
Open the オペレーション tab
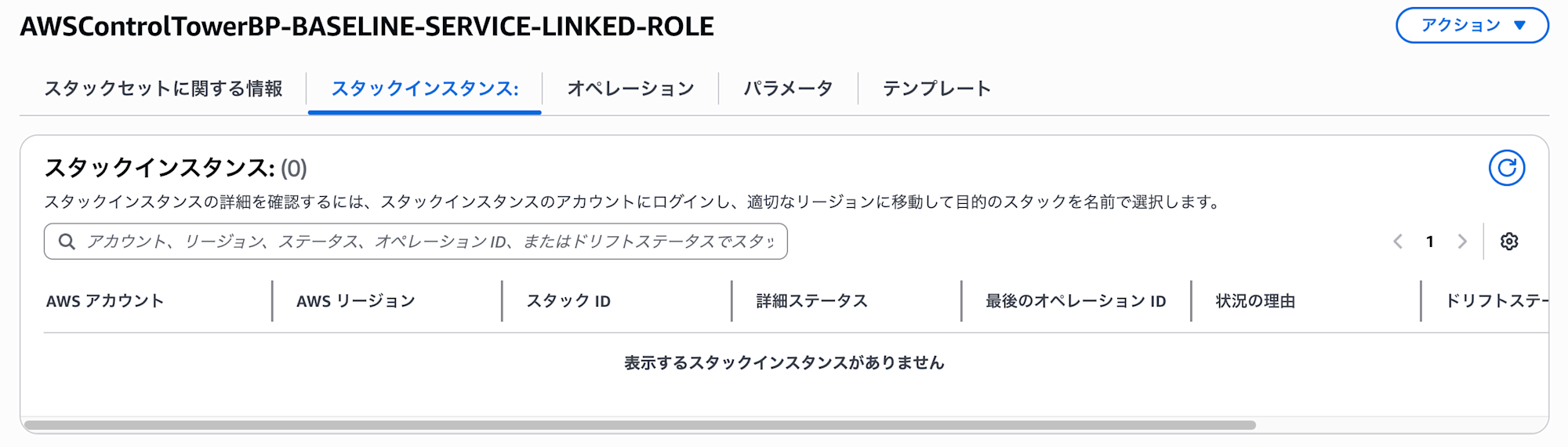point(630,89)
